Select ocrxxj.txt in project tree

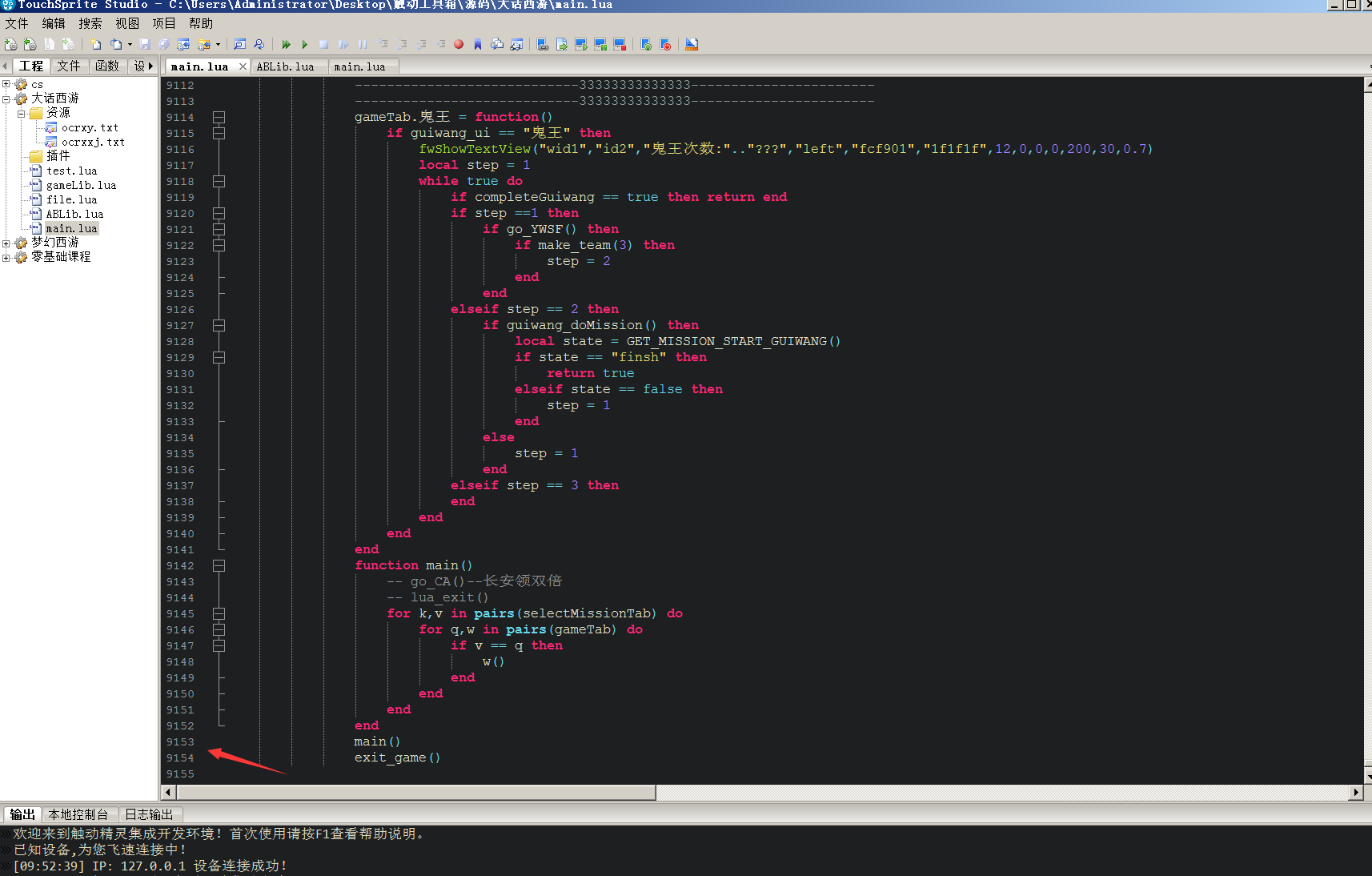click(93, 142)
